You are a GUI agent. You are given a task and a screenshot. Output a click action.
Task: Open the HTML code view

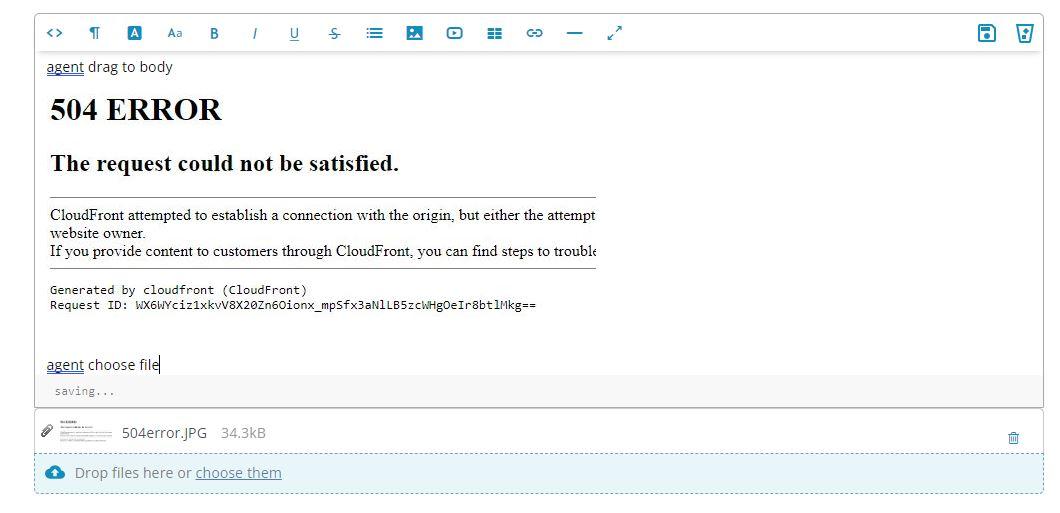[55, 33]
